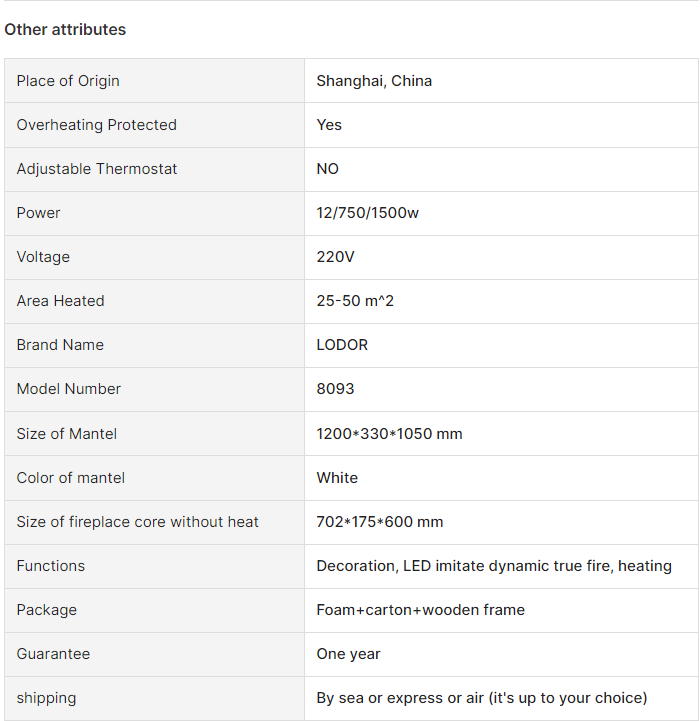Image resolution: width=700 pixels, height=721 pixels.
Task: Select the 'By sea or express or air' shipping text
Action: click(x=481, y=698)
